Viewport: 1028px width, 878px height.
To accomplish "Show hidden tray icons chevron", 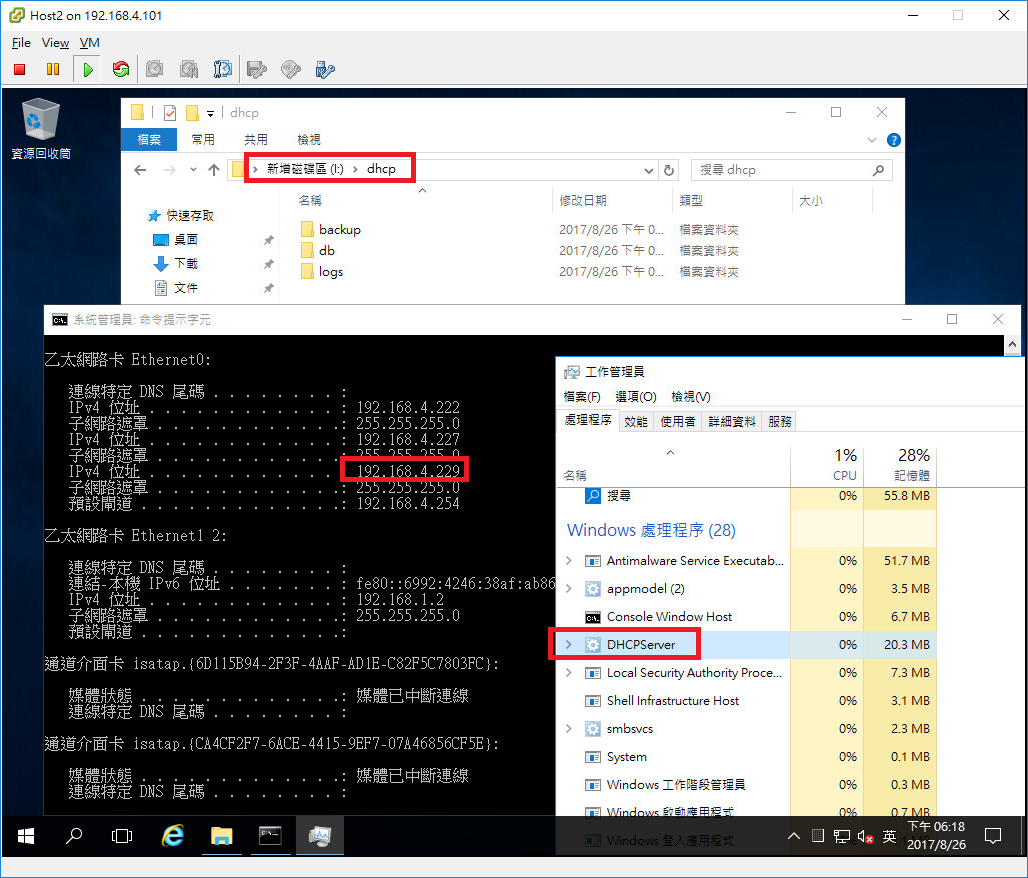I will click(793, 836).
